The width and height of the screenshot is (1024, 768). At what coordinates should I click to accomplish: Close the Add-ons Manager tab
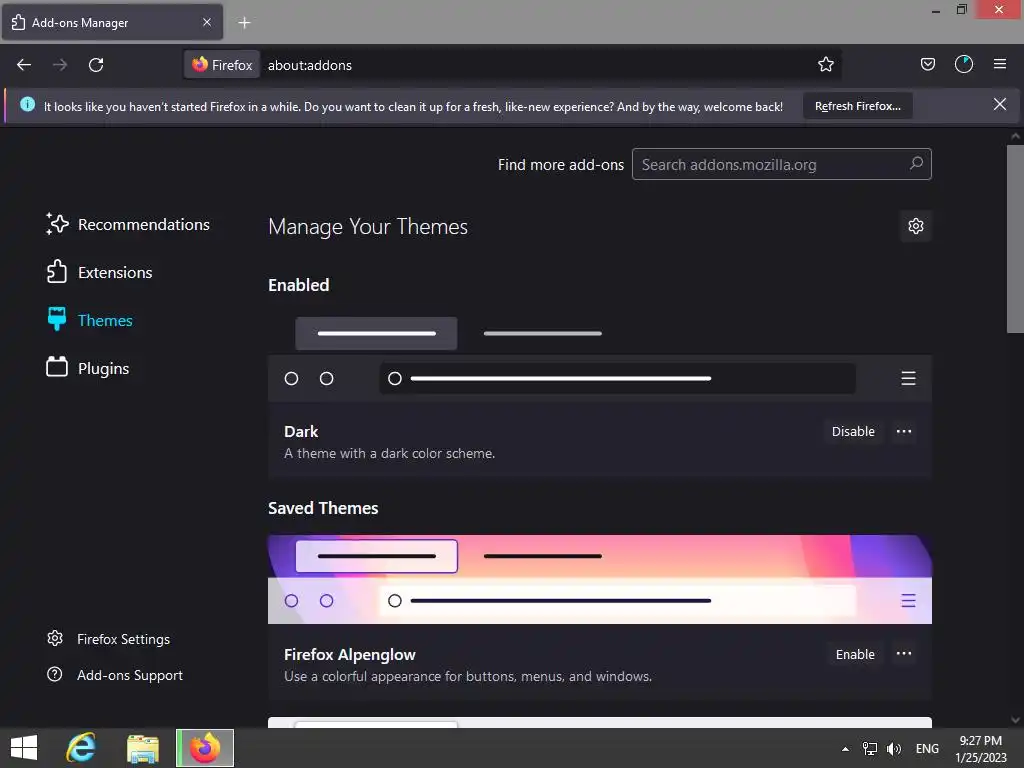tap(206, 22)
